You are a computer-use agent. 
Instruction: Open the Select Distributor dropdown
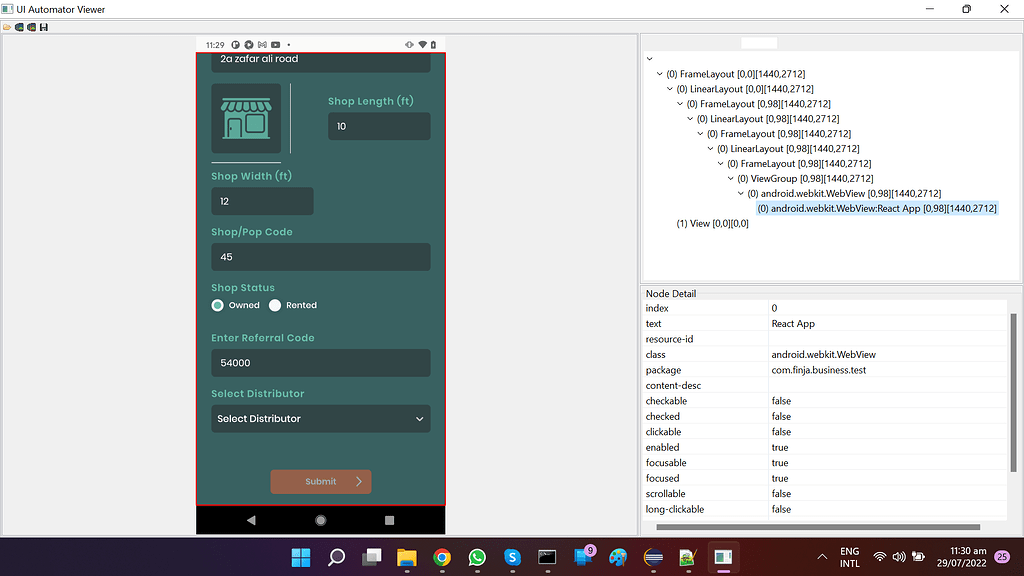320,418
